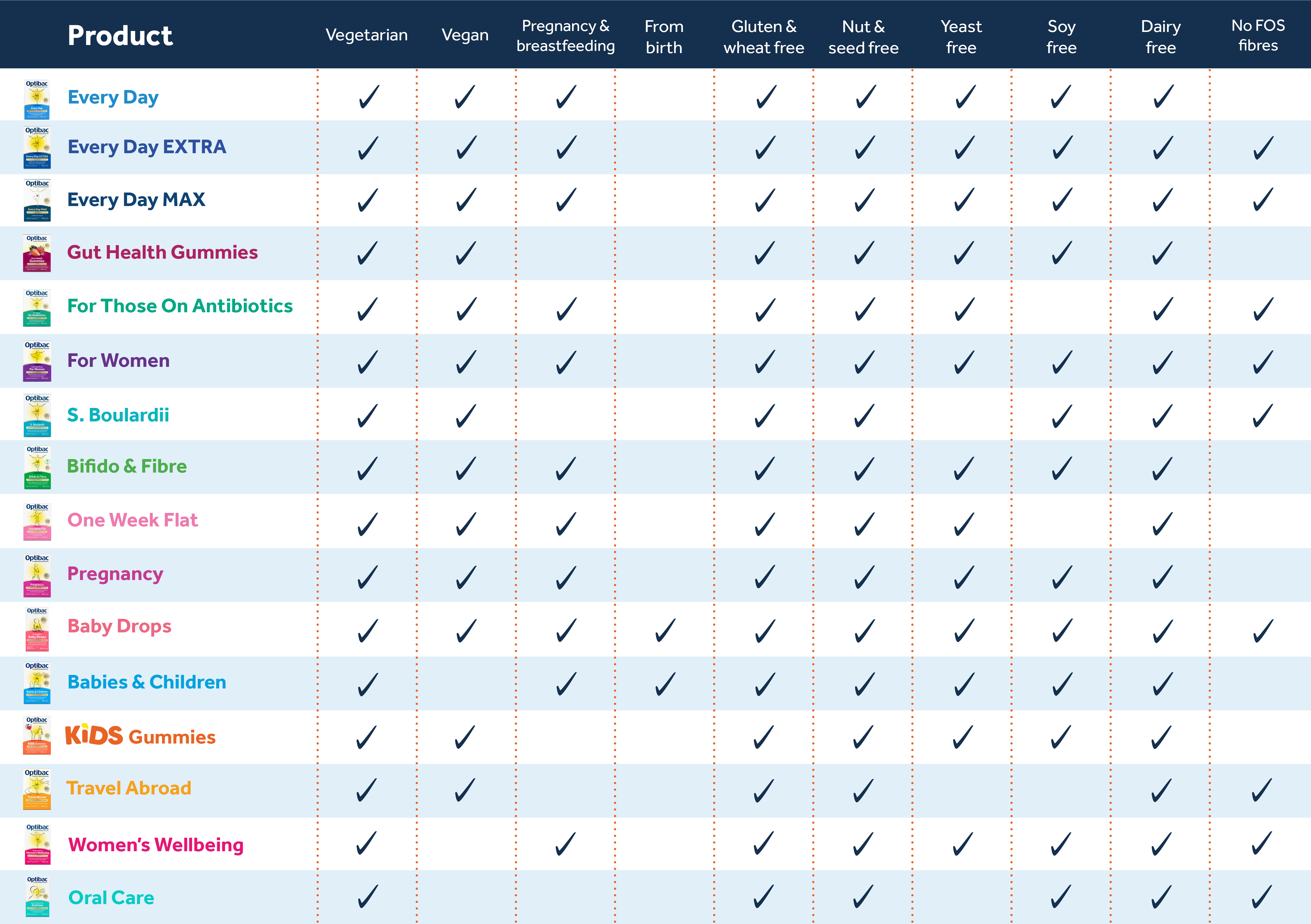Open the Women's Wellbeing box thumbnail
Image resolution: width=1311 pixels, height=924 pixels.
[37, 844]
